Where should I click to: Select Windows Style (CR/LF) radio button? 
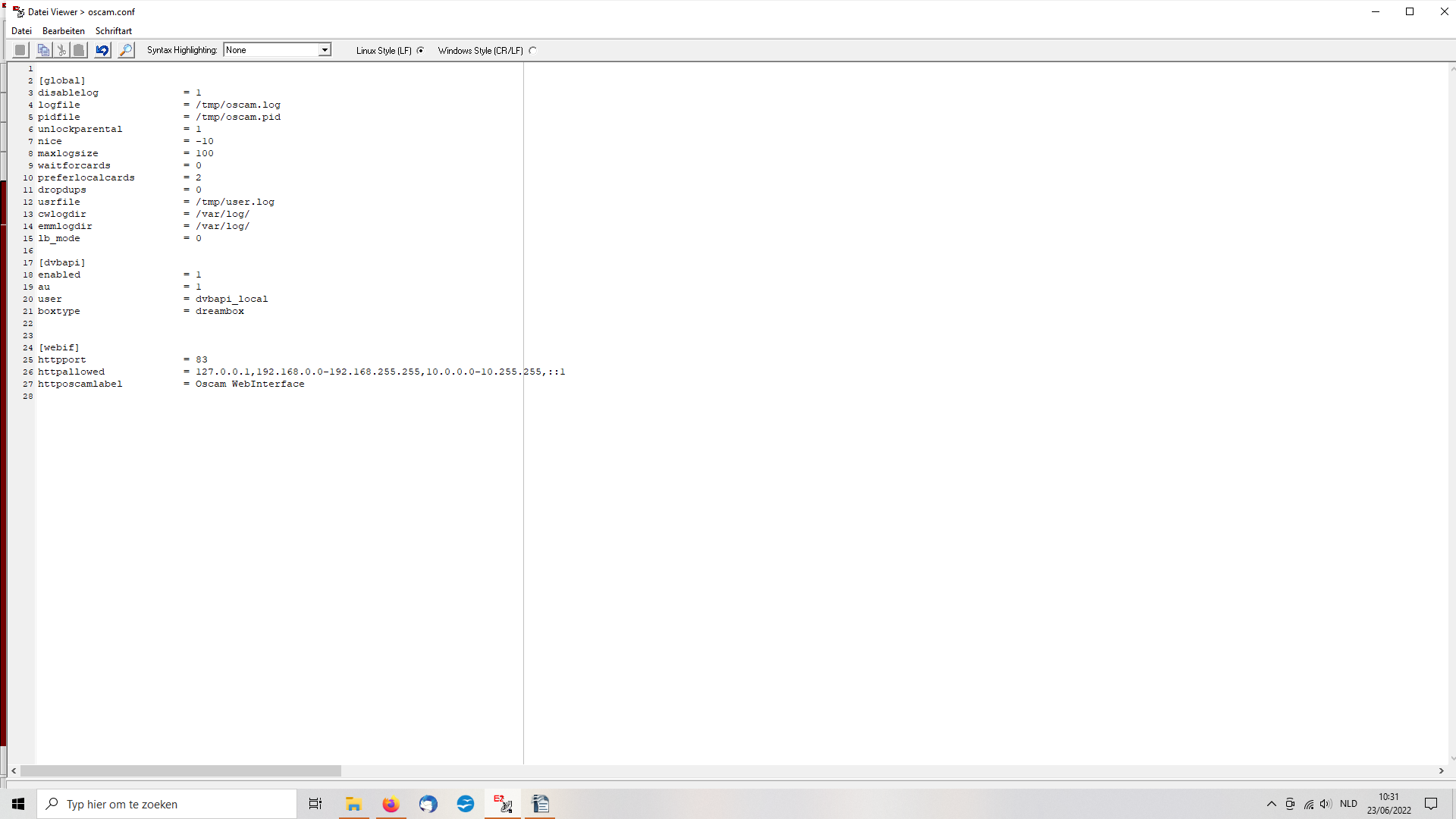tap(532, 51)
